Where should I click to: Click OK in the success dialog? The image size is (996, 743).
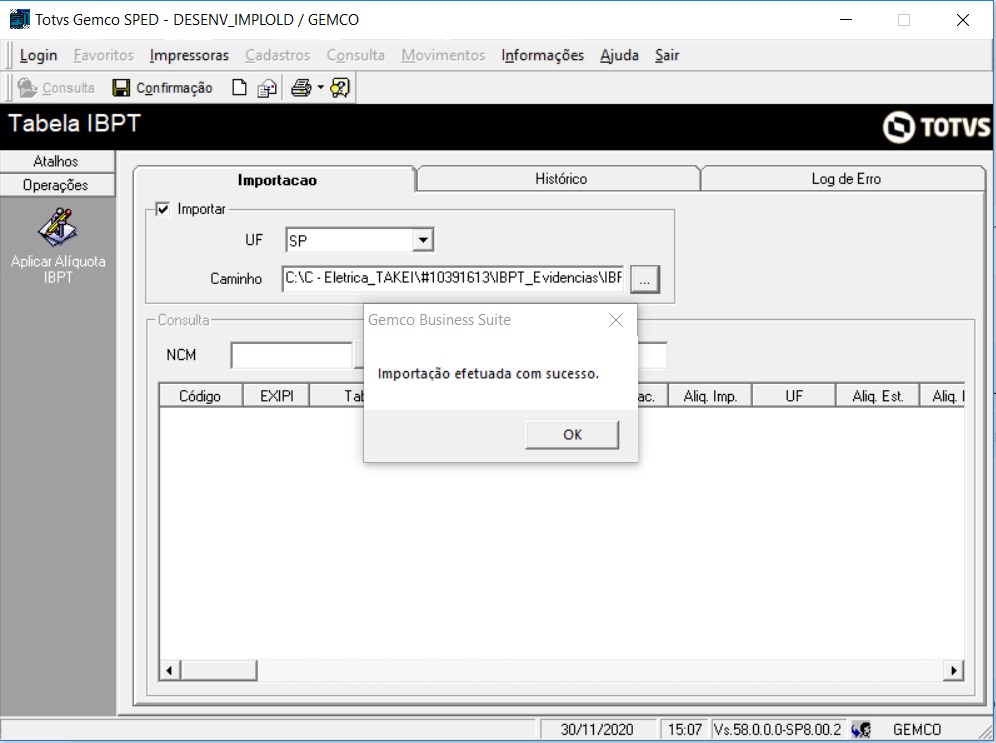click(x=572, y=434)
